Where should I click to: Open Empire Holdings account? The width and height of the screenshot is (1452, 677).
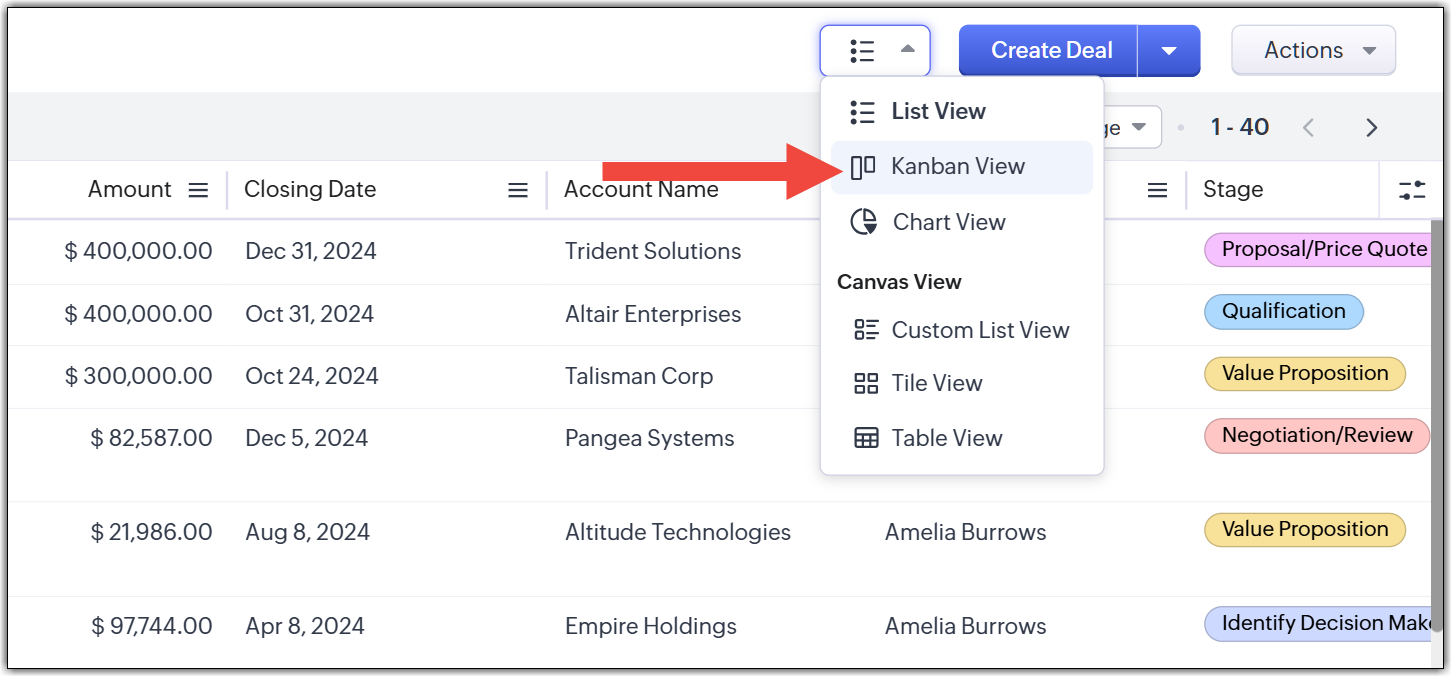[650, 627]
